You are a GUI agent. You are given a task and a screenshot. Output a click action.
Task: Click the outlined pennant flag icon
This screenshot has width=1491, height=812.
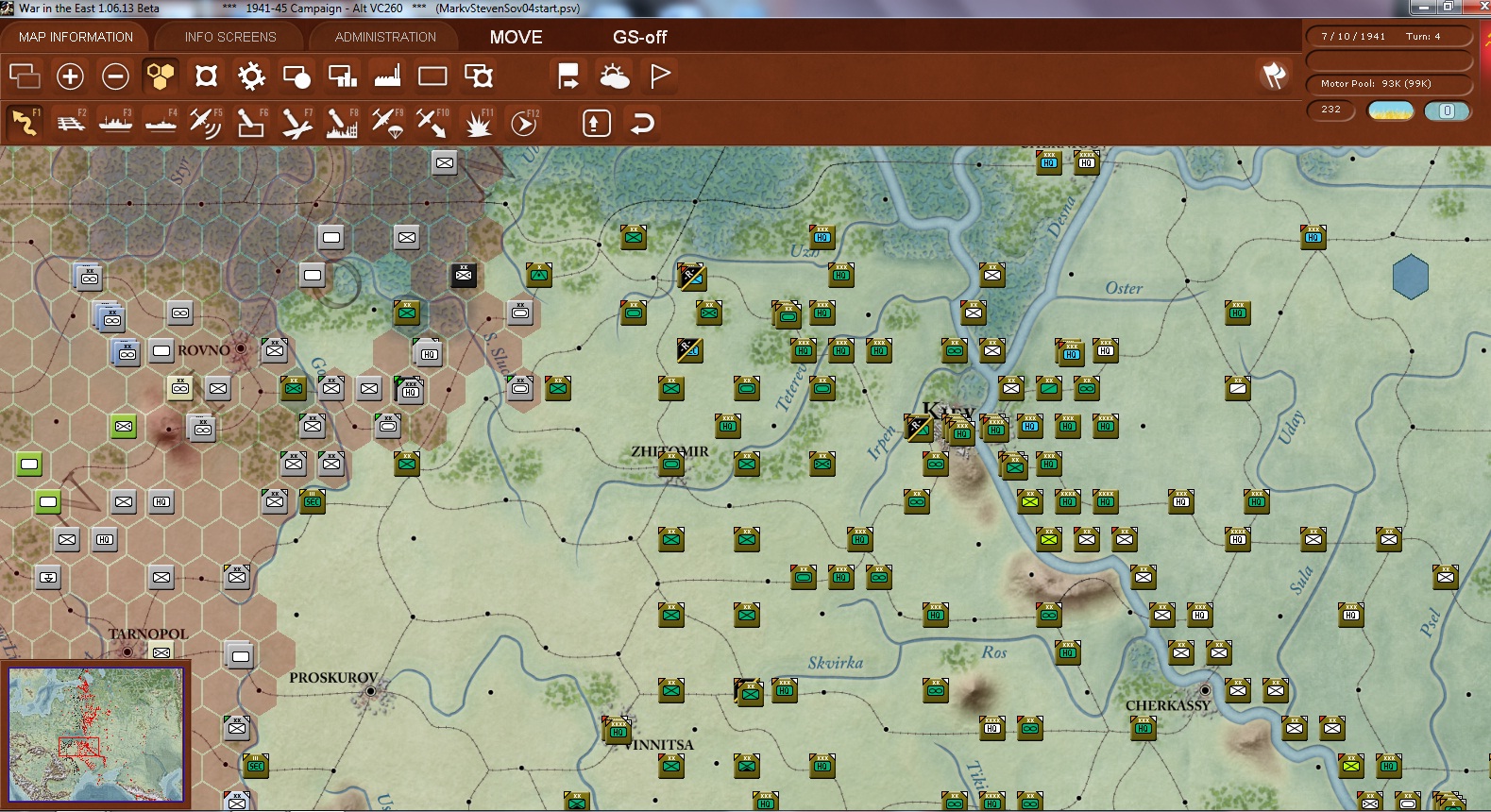pos(660,76)
